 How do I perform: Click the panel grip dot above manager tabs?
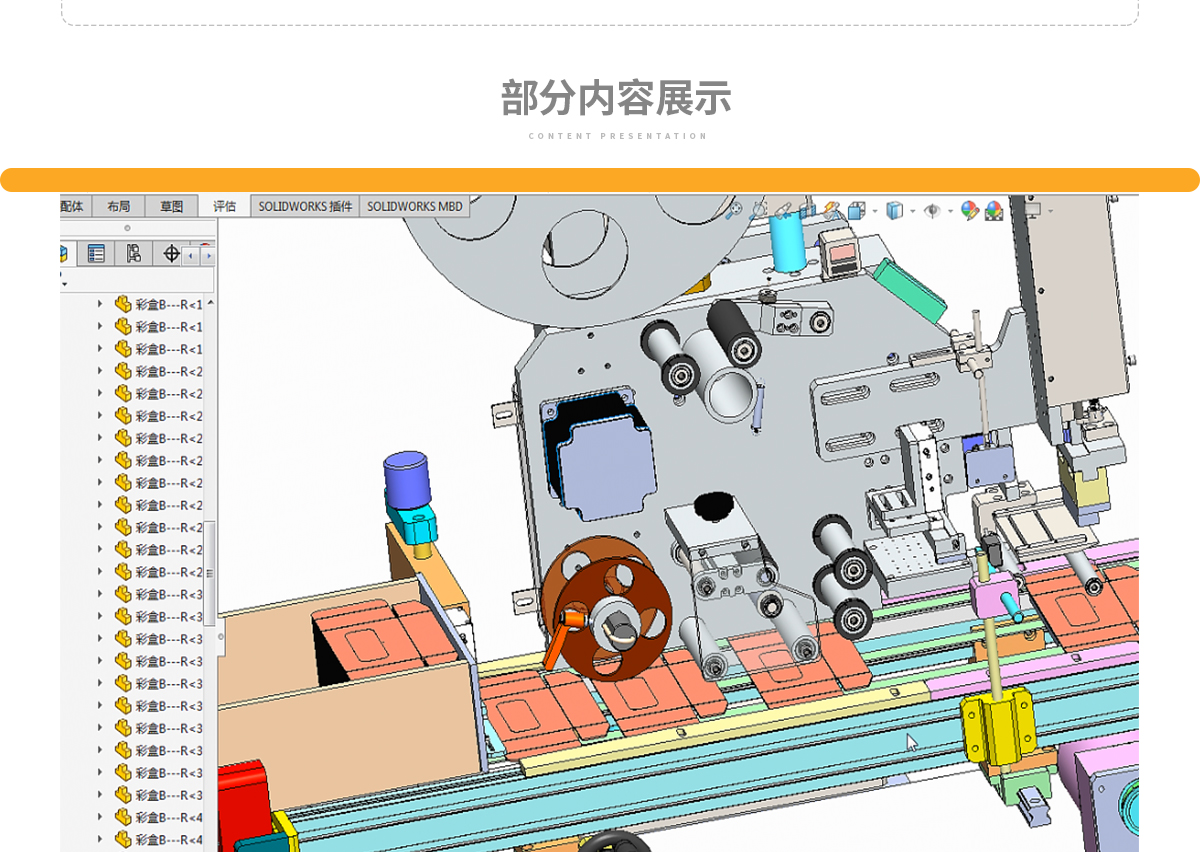(x=127, y=228)
